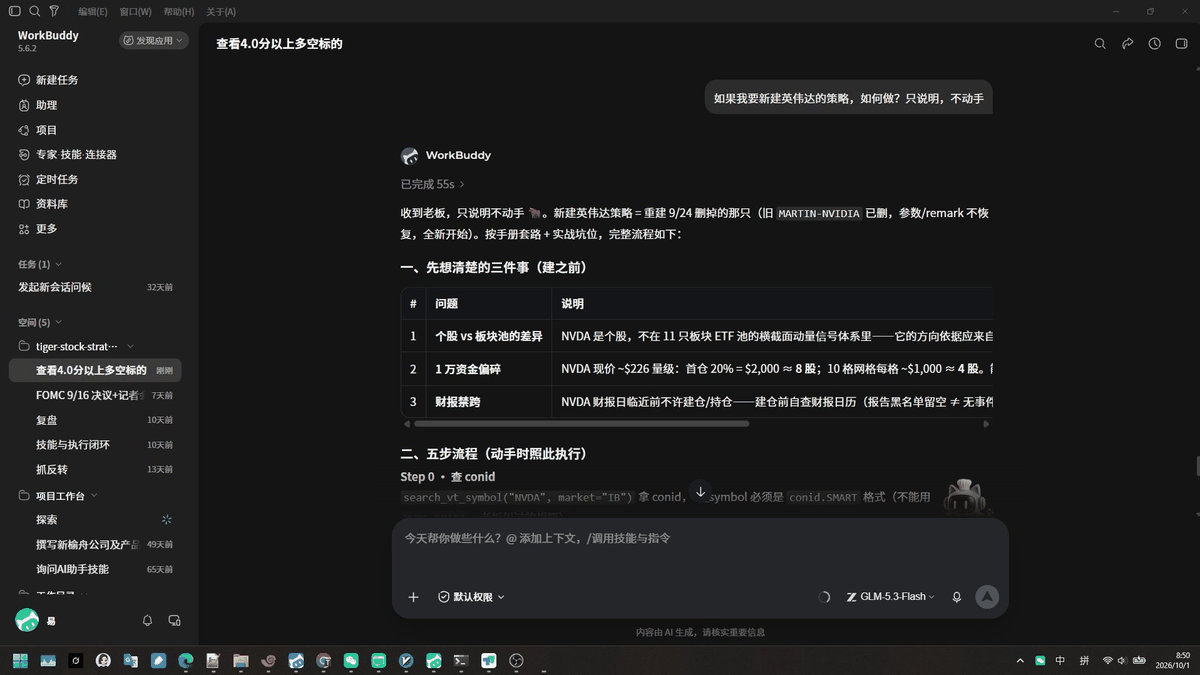The image size is (1200, 675).
Task: Click the table scroll right arrow
Action: coord(986,424)
